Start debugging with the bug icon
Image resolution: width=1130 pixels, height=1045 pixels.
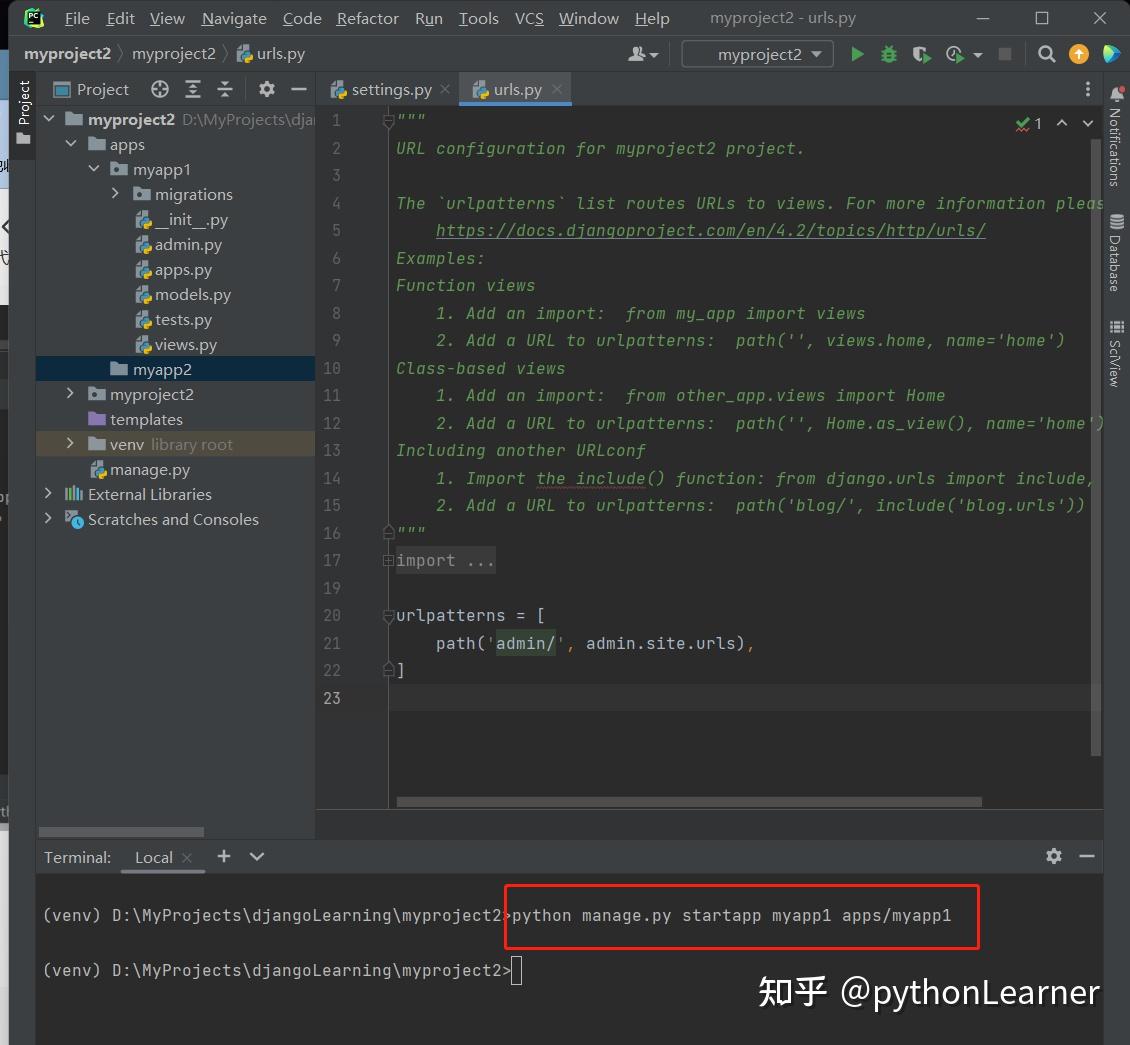[x=889, y=54]
